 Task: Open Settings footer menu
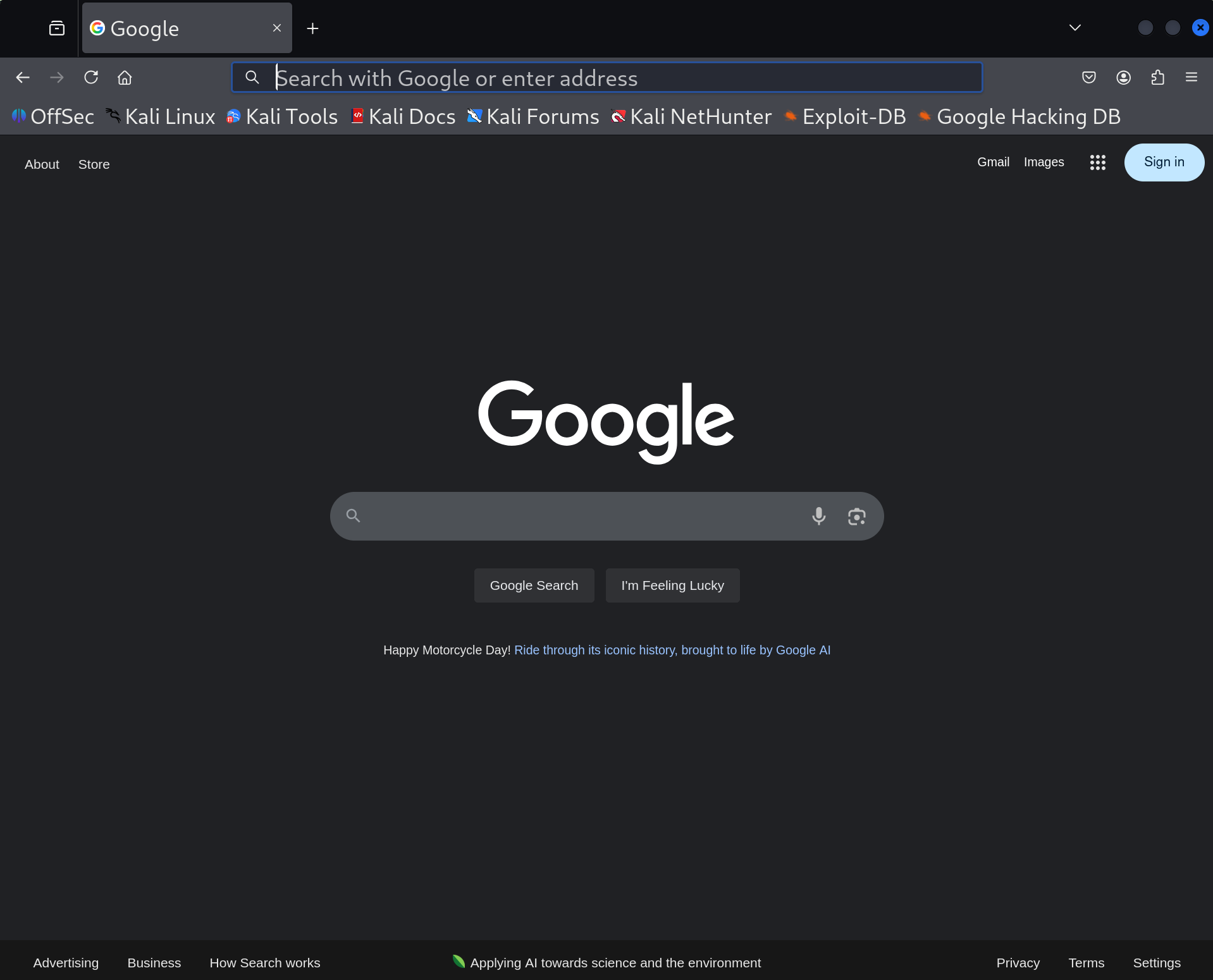pos(1157,962)
